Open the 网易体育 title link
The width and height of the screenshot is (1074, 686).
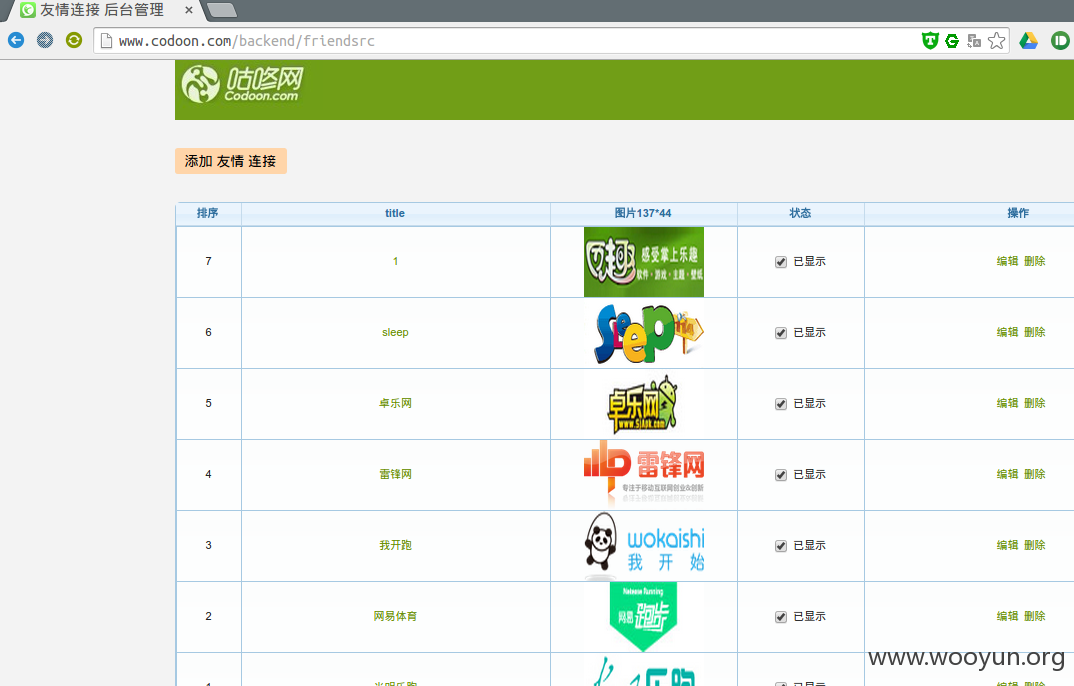point(395,616)
